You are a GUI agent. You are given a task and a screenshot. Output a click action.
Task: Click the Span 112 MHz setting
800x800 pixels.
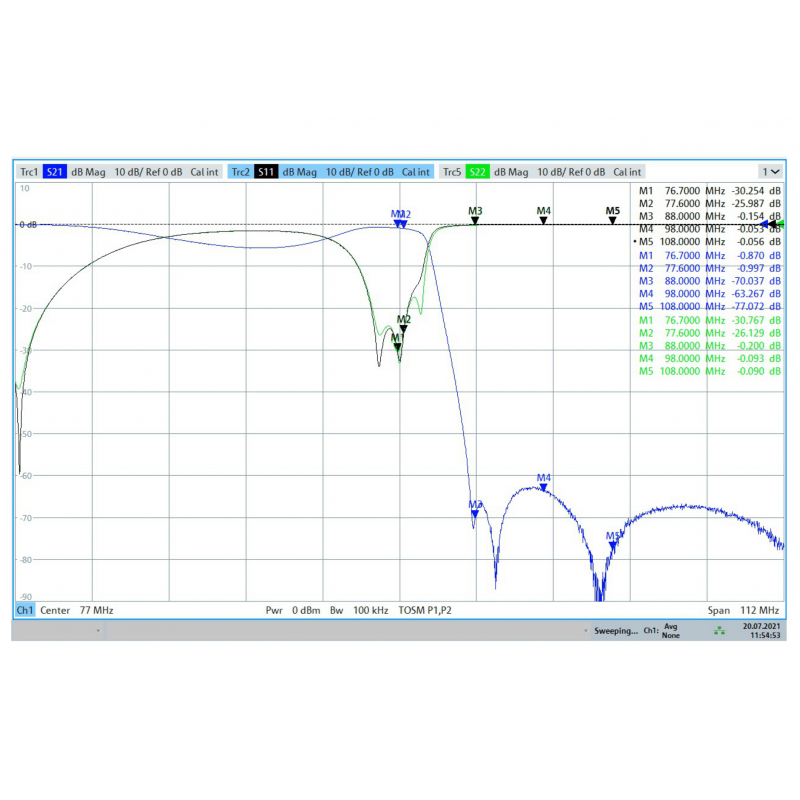pos(743,610)
